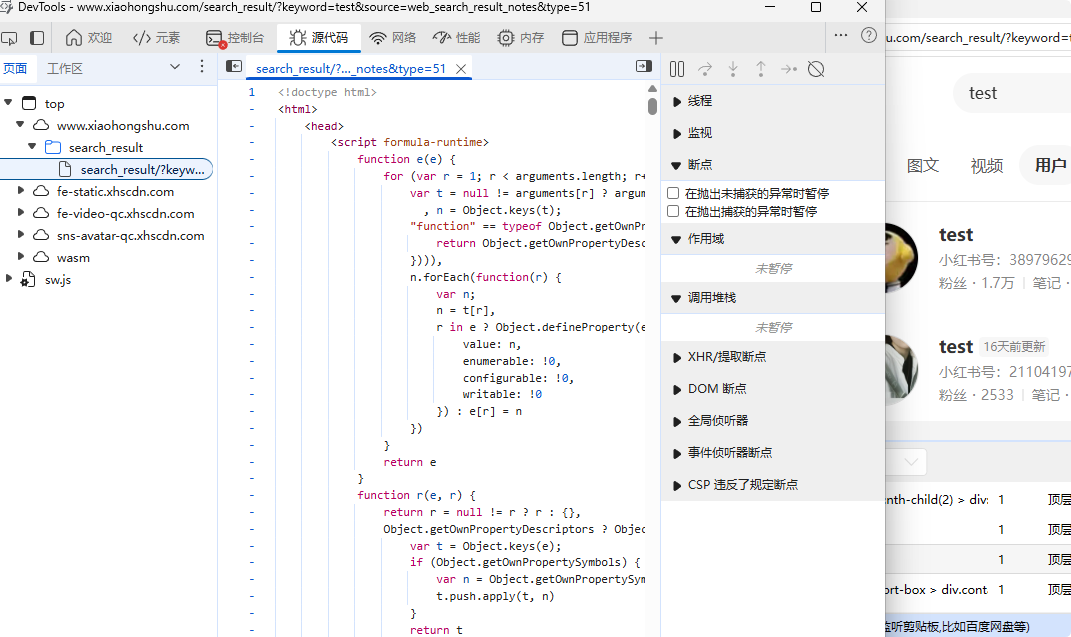1071x637 pixels.
Task: Close the search_result source file tab
Action: coord(461,69)
